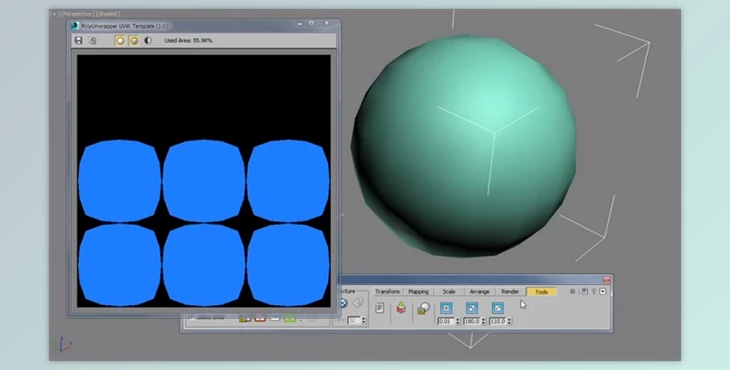Switch to the Scale tab

pyautogui.click(x=449, y=291)
